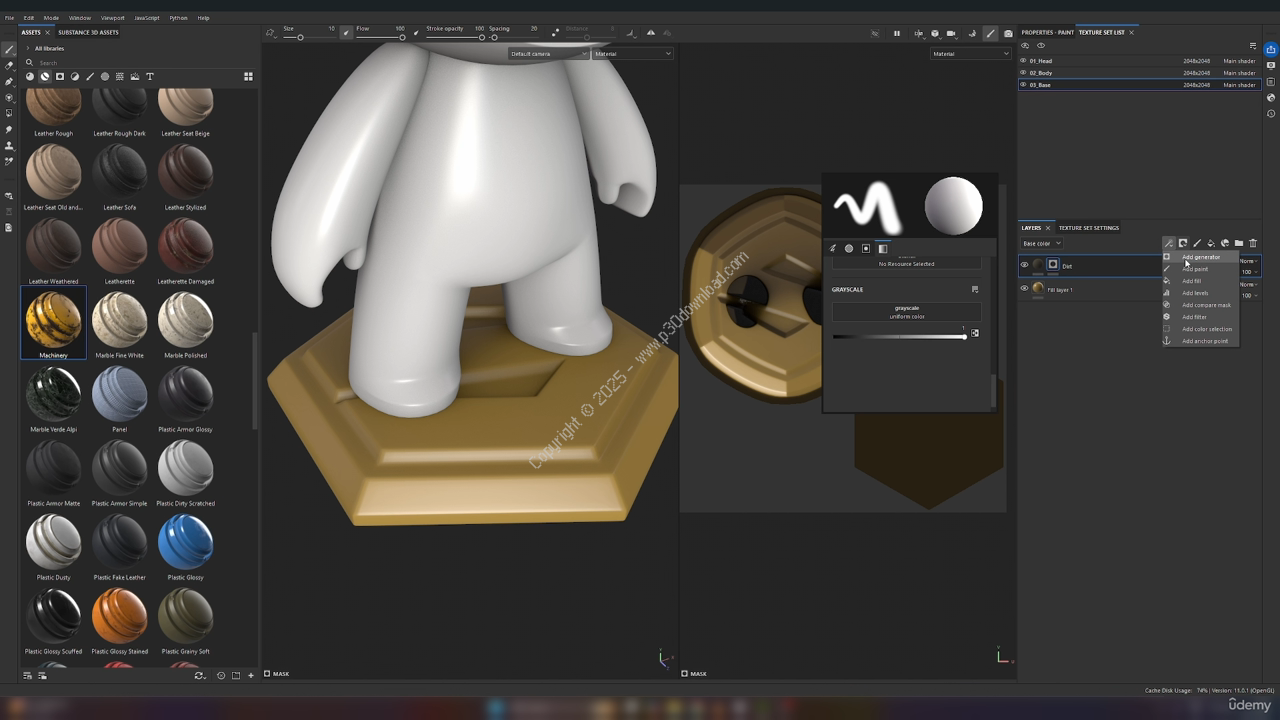Add a mask to the layer

[1182, 243]
